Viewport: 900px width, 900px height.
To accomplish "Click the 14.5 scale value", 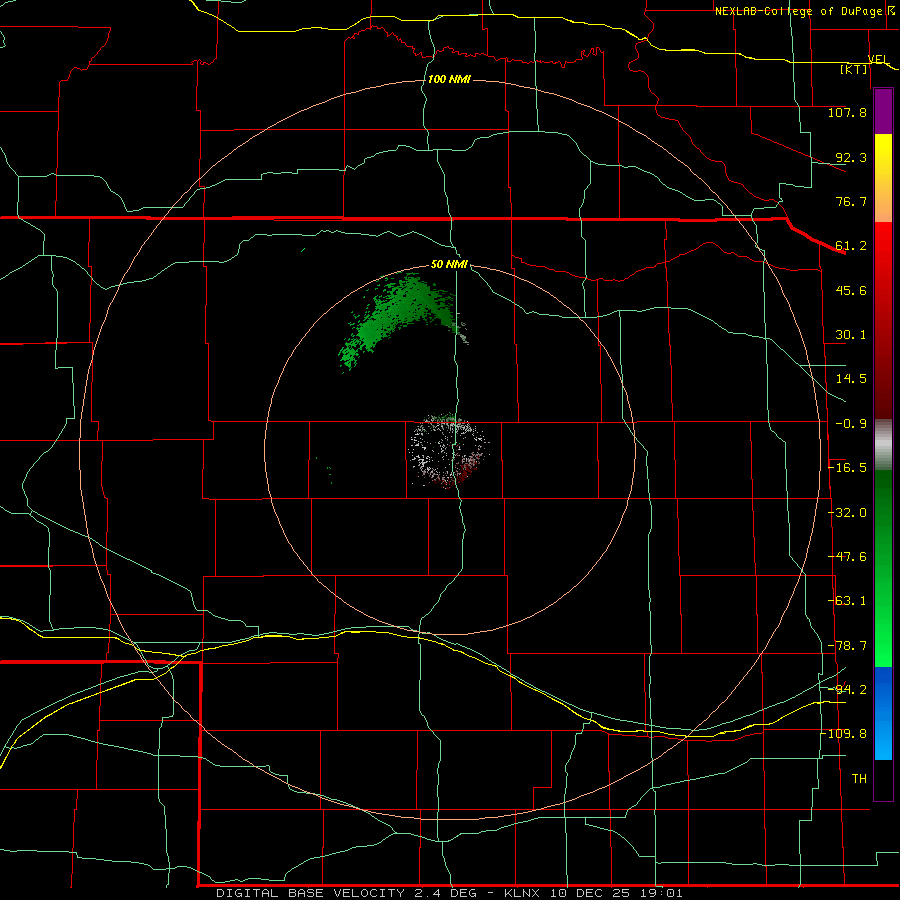I will (x=851, y=379).
